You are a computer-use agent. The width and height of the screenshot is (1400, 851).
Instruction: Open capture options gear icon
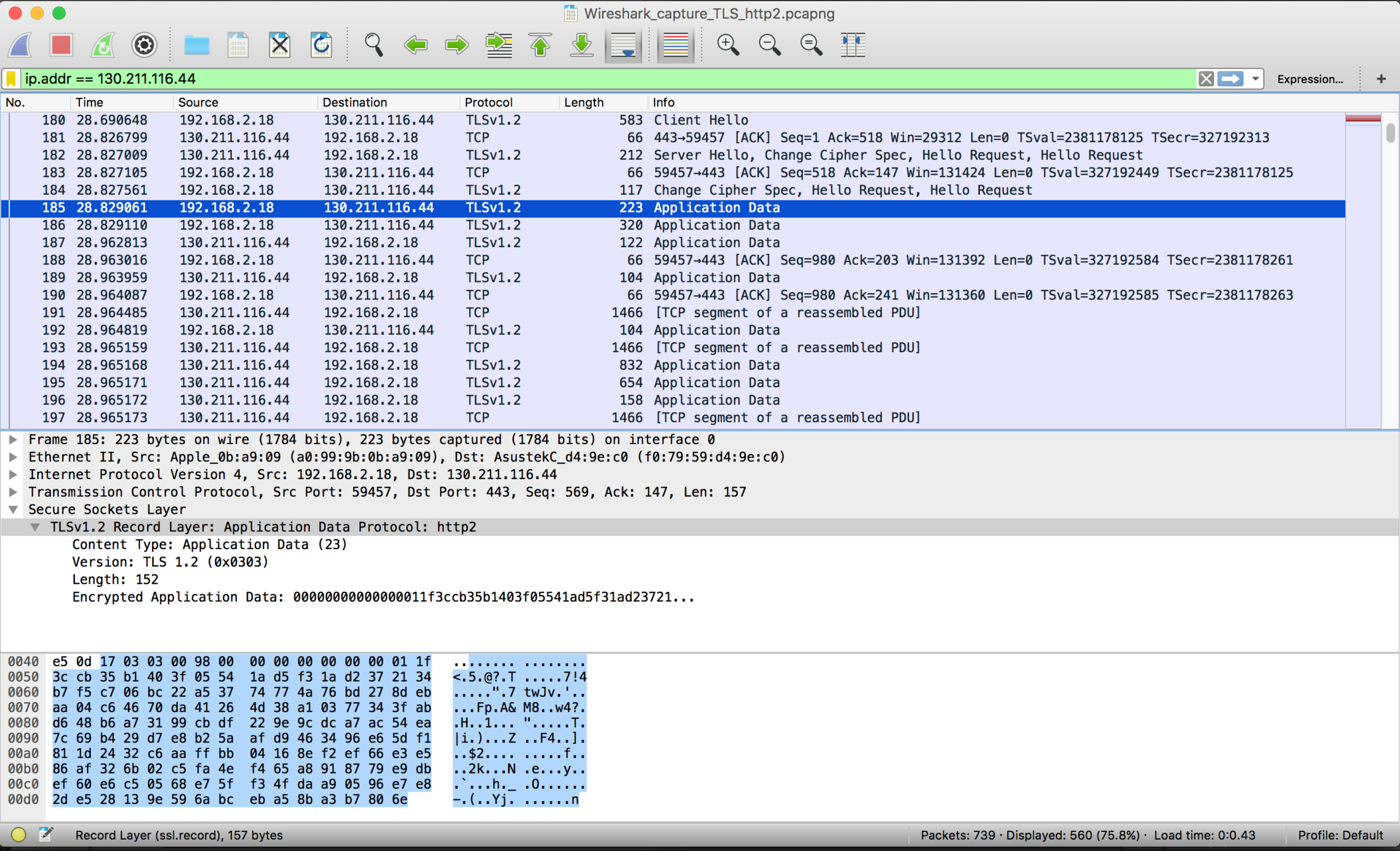coord(144,45)
